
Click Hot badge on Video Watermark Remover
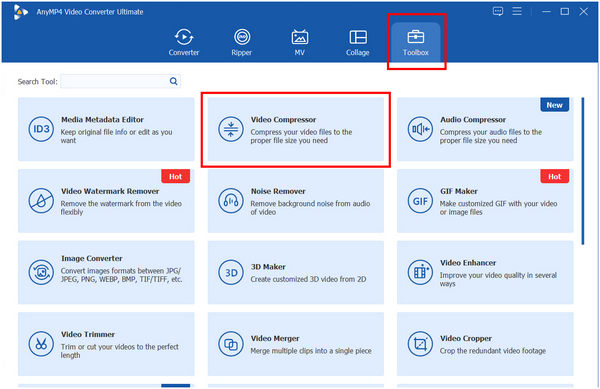pyautogui.click(x=175, y=176)
